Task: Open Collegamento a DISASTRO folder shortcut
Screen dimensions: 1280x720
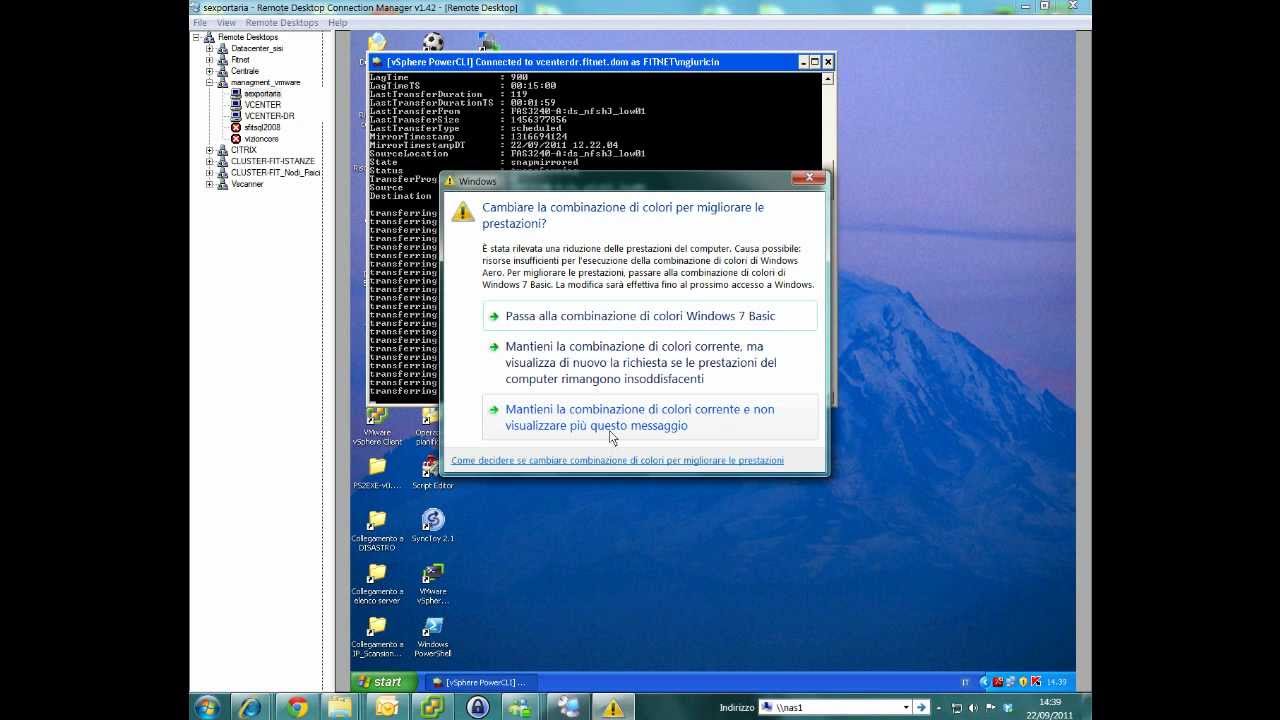Action: pyautogui.click(x=377, y=530)
